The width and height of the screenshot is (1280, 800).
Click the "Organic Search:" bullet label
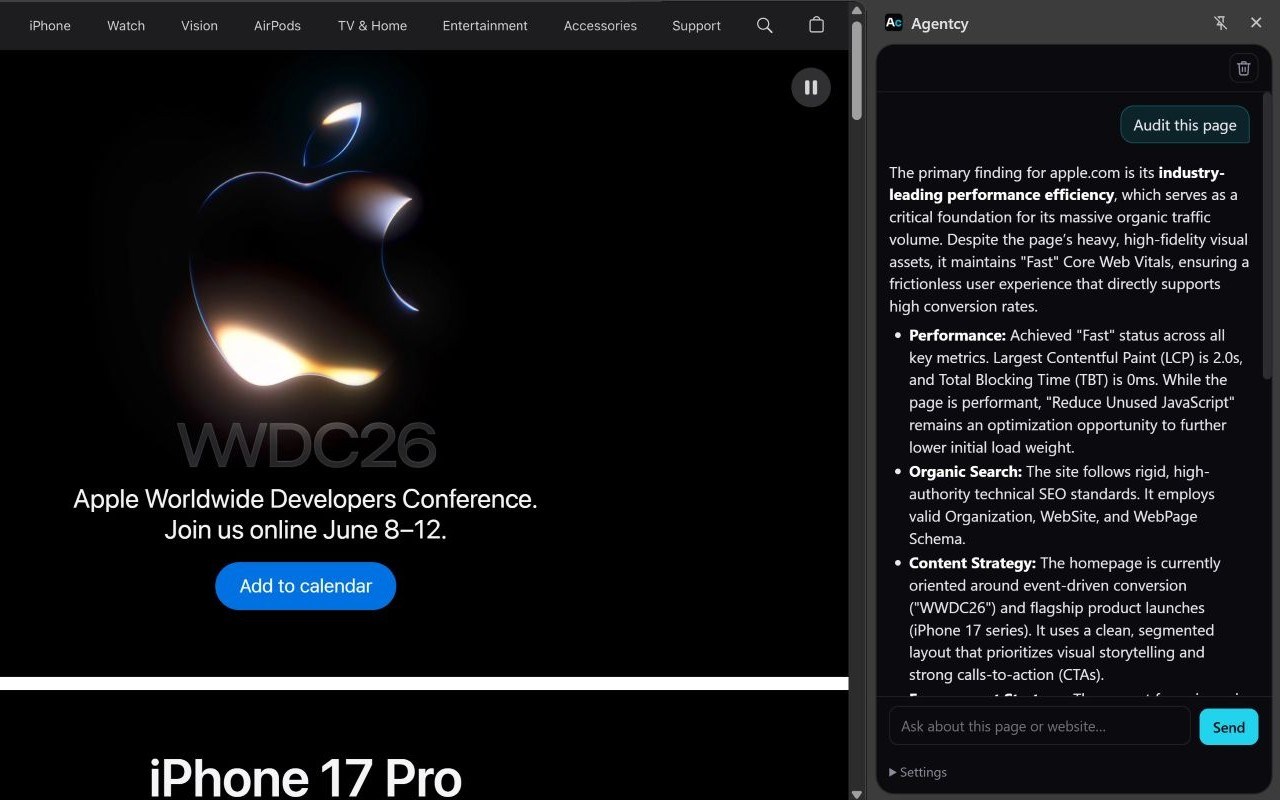point(965,471)
